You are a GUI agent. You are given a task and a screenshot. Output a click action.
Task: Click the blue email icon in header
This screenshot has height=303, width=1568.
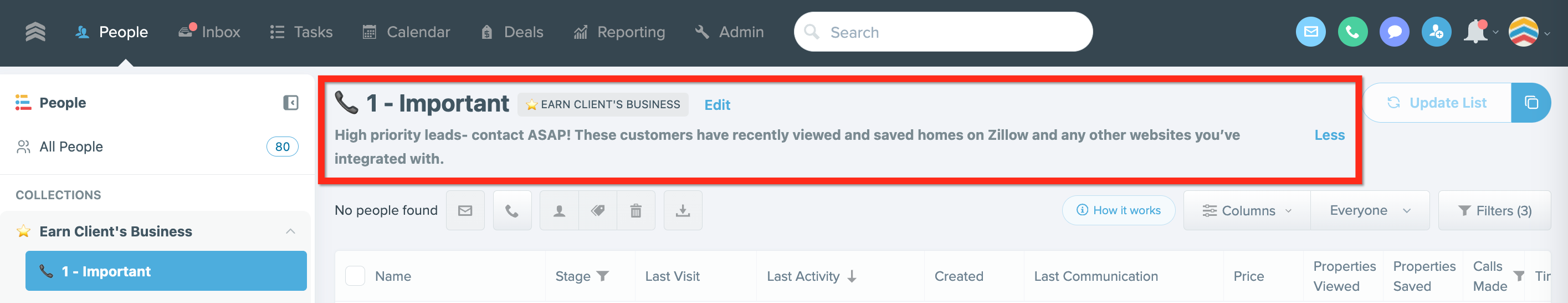(1310, 32)
